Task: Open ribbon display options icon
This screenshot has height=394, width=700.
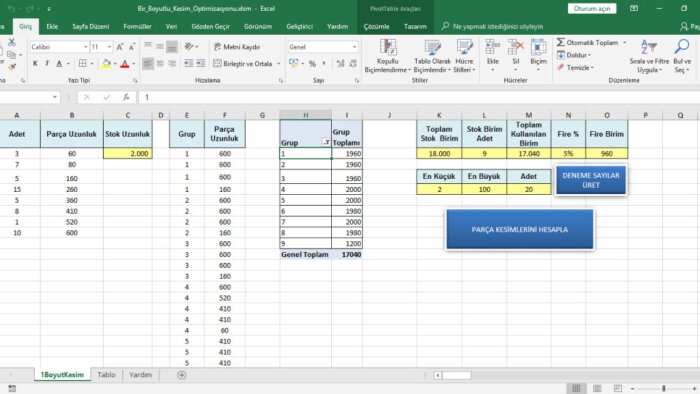Action: tap(633, 8)
